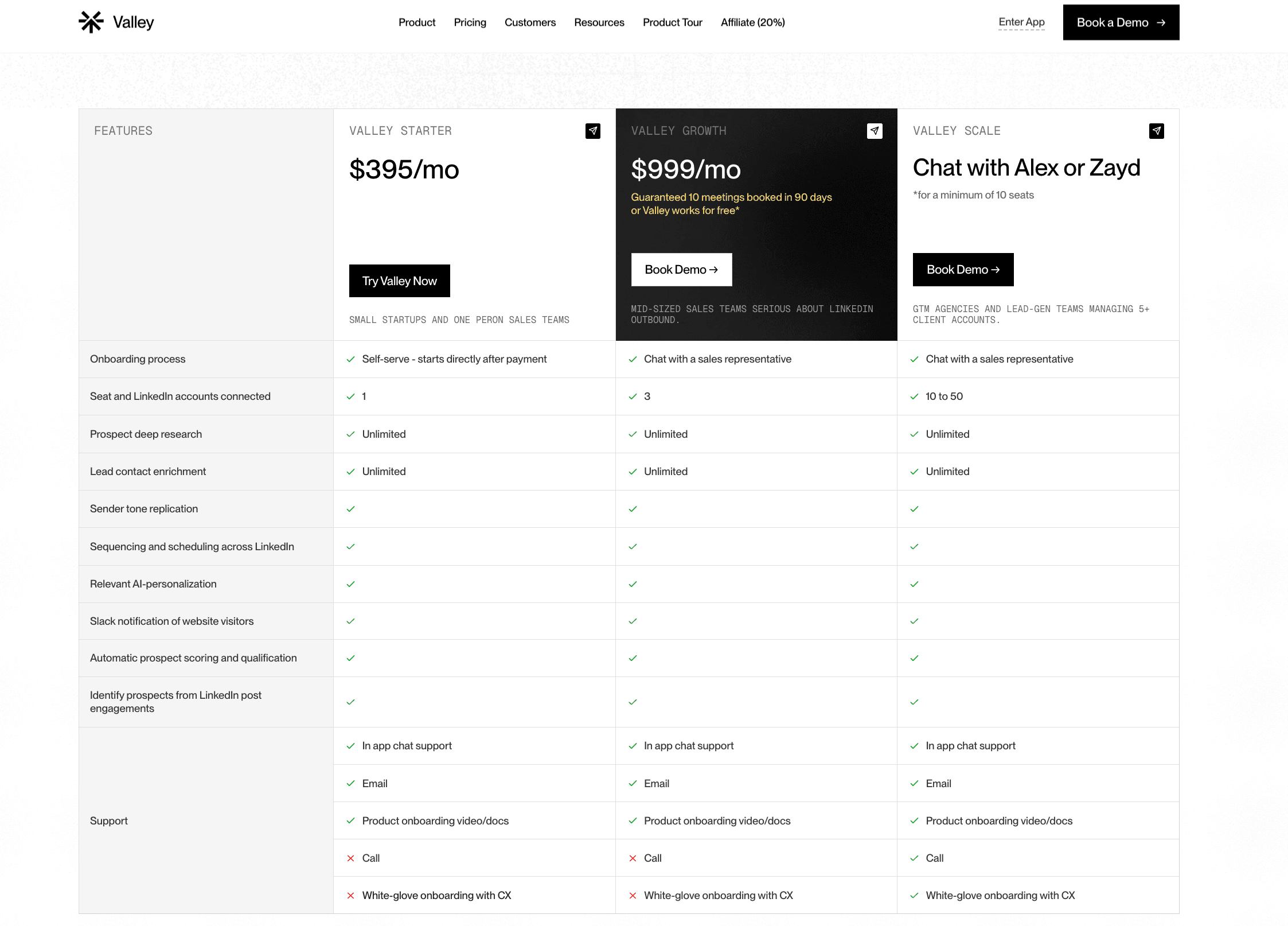This screenshot has height=926, width=1288.
Task: Click Scale check for Automatic prospect scoring
Action: click(x=915, y=658)
